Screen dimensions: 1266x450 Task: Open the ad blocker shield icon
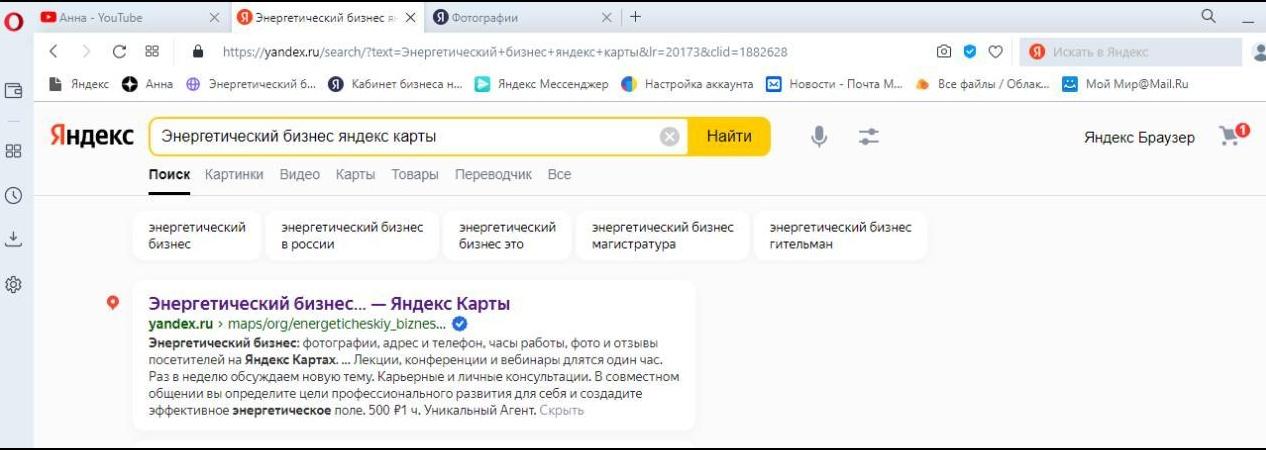970,51
